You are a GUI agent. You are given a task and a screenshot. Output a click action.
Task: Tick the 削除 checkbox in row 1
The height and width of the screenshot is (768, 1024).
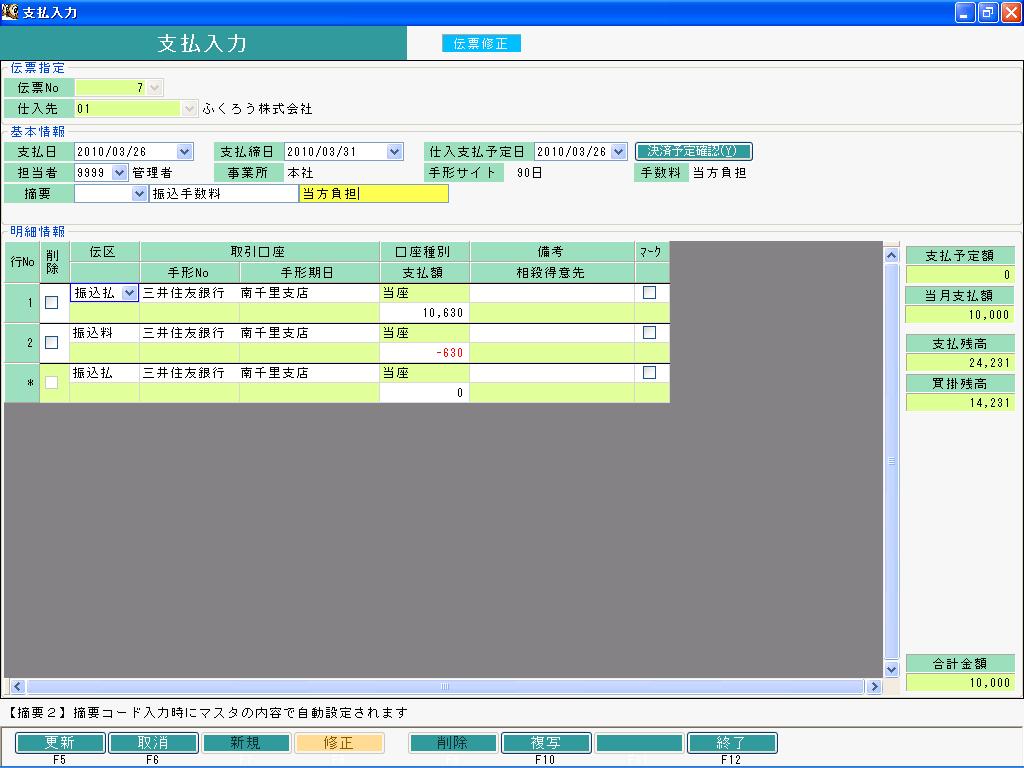pos(52,302)
